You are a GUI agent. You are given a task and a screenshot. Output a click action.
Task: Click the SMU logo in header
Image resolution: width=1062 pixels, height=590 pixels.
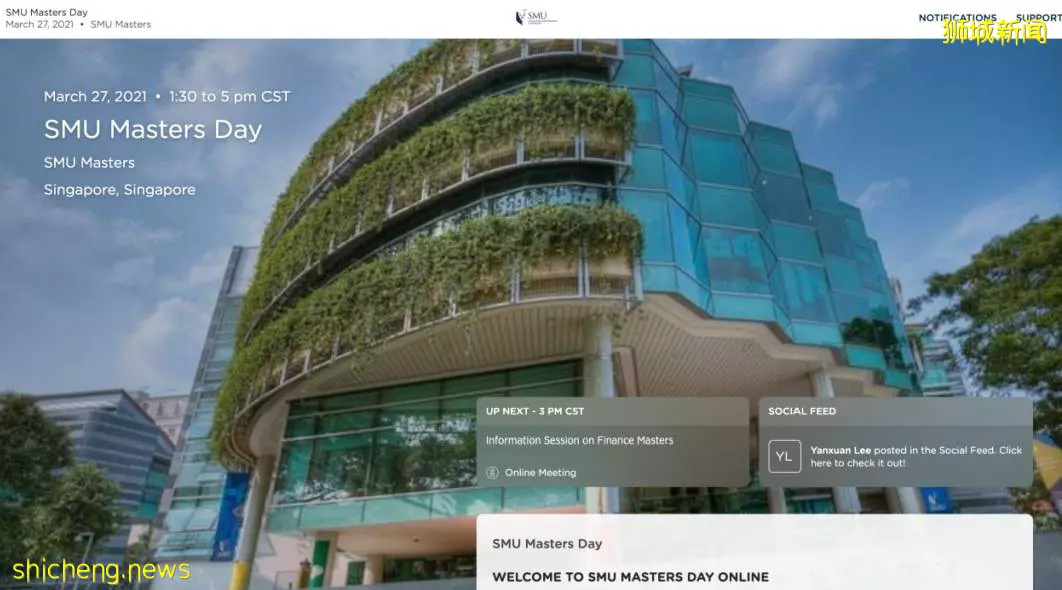(536, 17)
